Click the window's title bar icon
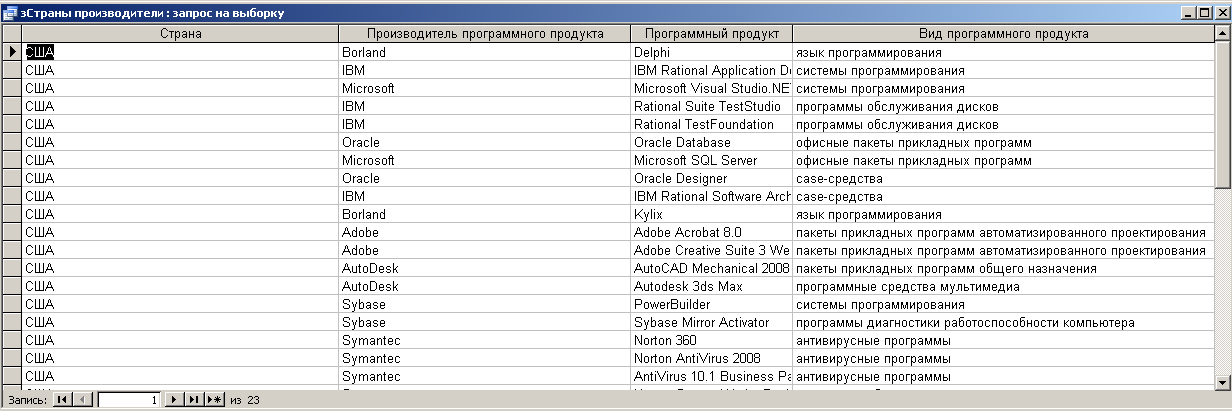Image resolution: width=1232 pixels, height=411 pixels. click(x=11, y=14)
